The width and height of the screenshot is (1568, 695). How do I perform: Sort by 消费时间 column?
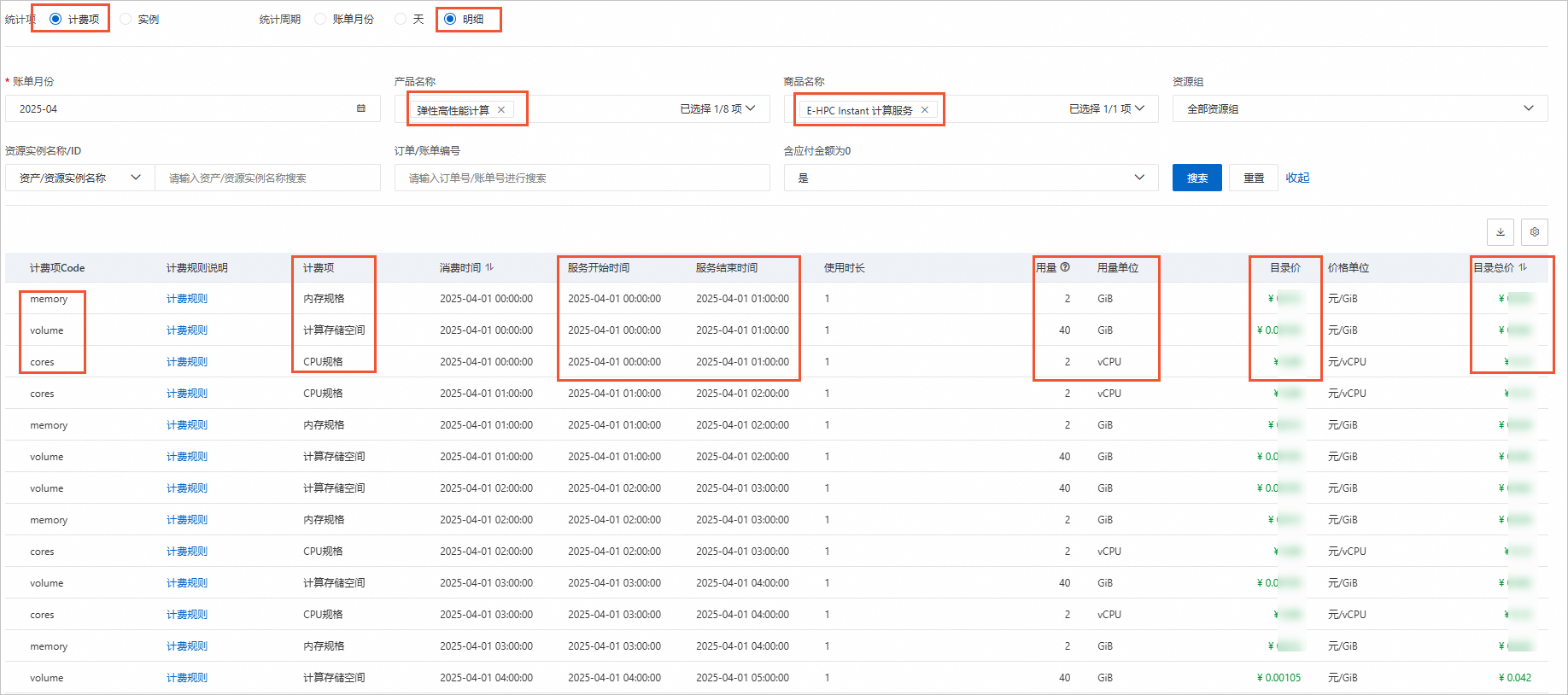(489, 267)
